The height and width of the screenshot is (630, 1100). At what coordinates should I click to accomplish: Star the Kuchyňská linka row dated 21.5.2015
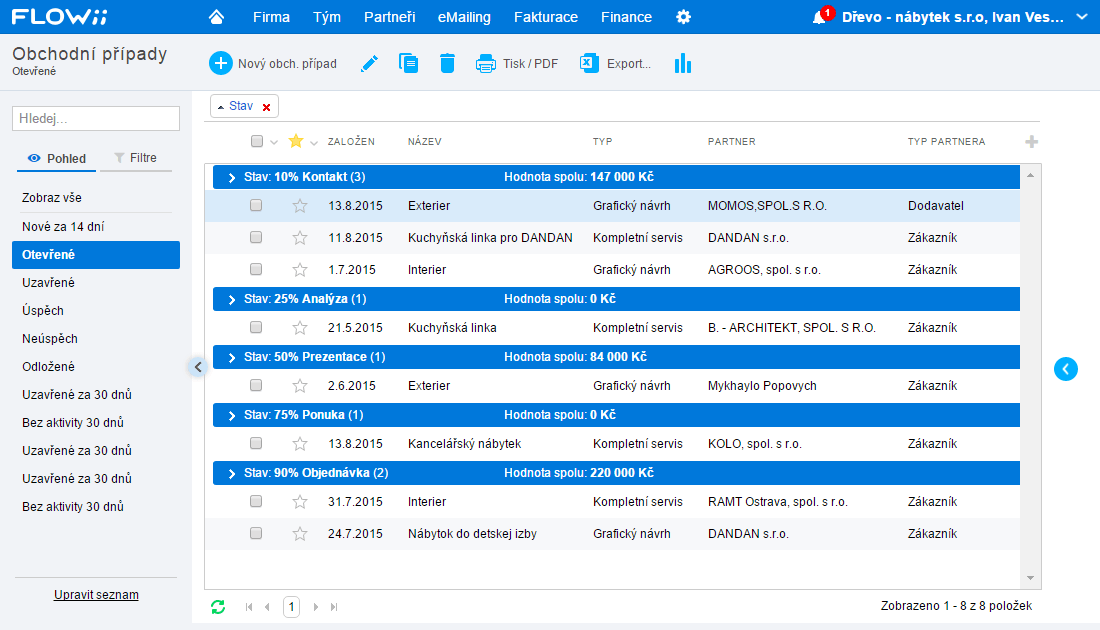coord(300,328)
